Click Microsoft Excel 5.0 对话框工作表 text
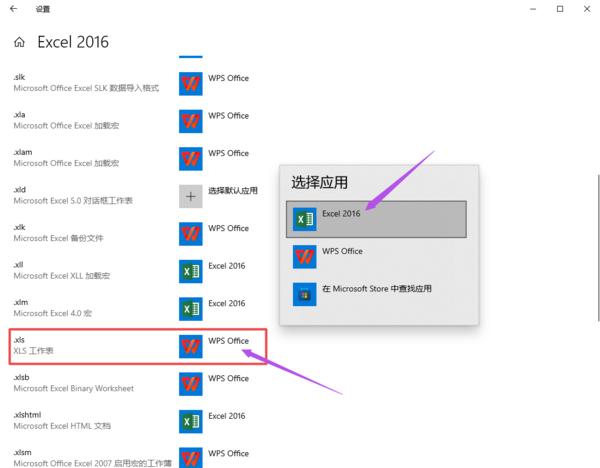This screenshot has width=600, height=468. 73,201
